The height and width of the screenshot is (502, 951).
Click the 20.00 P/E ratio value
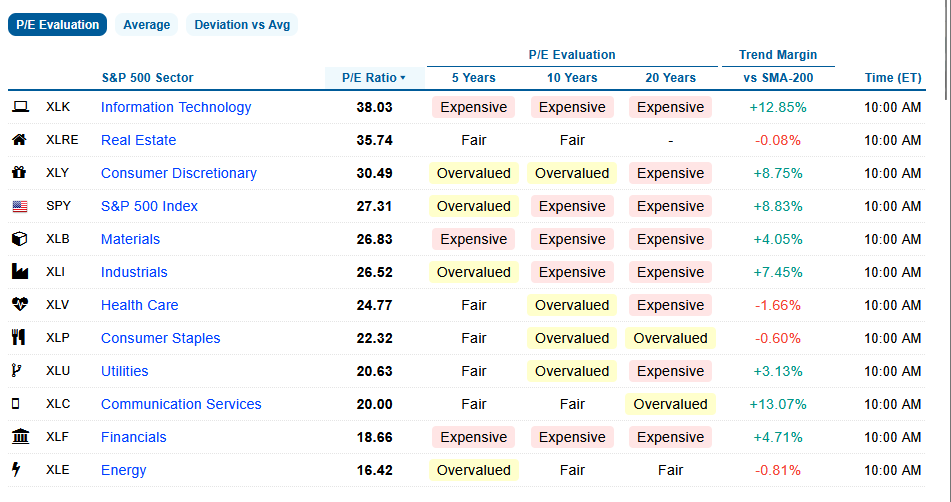point(374,404)
